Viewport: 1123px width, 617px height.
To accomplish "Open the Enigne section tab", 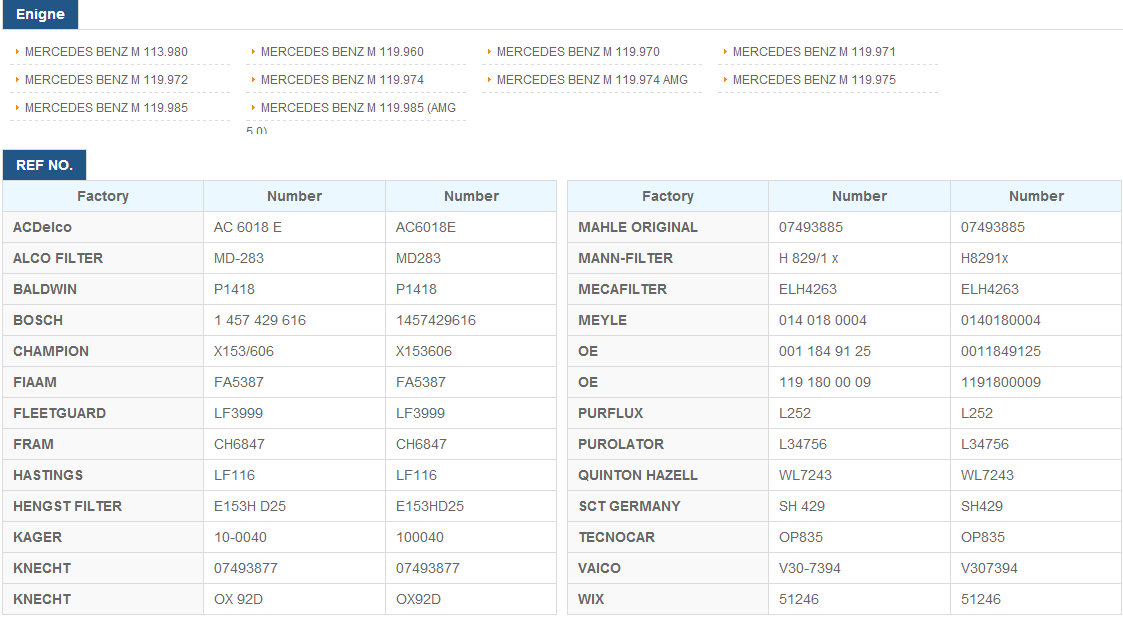I will [40, 14].
